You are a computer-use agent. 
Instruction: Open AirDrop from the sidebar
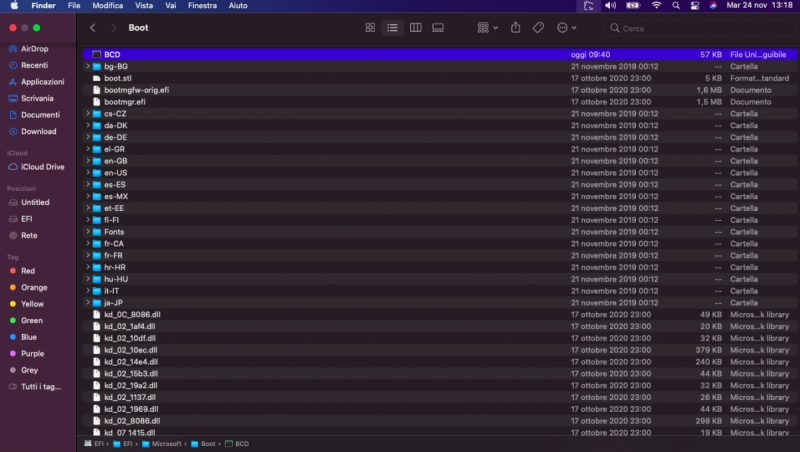click(34, 48)
